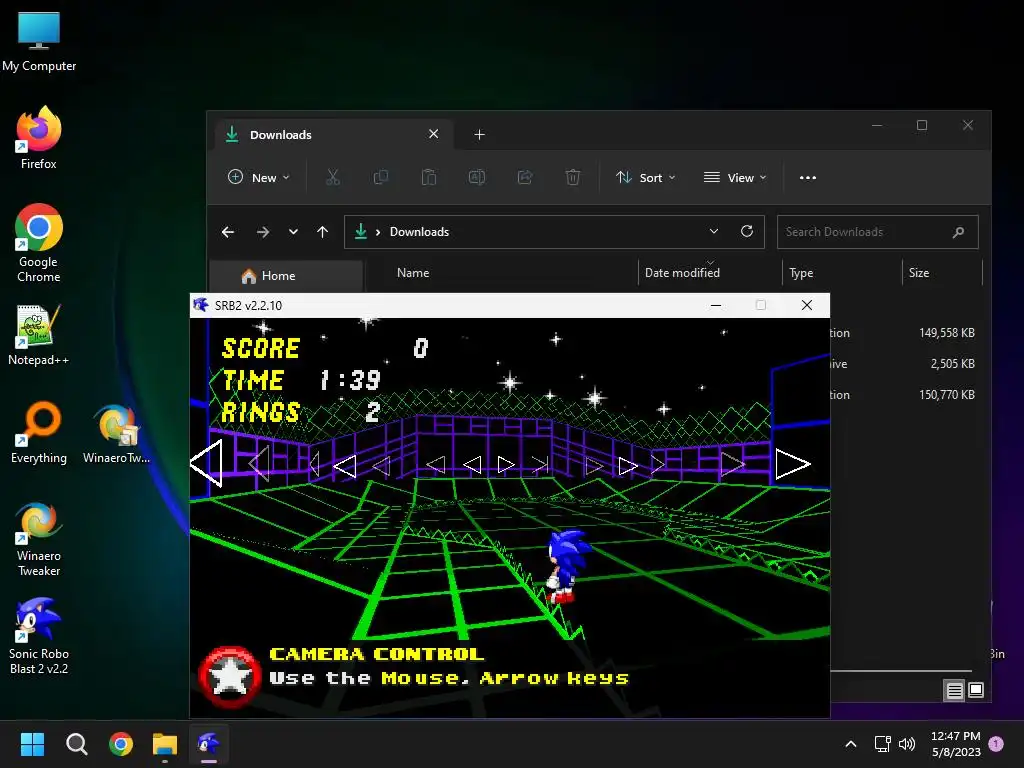Open Chrome from the taskbar
This screenshot has height=768, width=1024.
(x=121, y=744)
